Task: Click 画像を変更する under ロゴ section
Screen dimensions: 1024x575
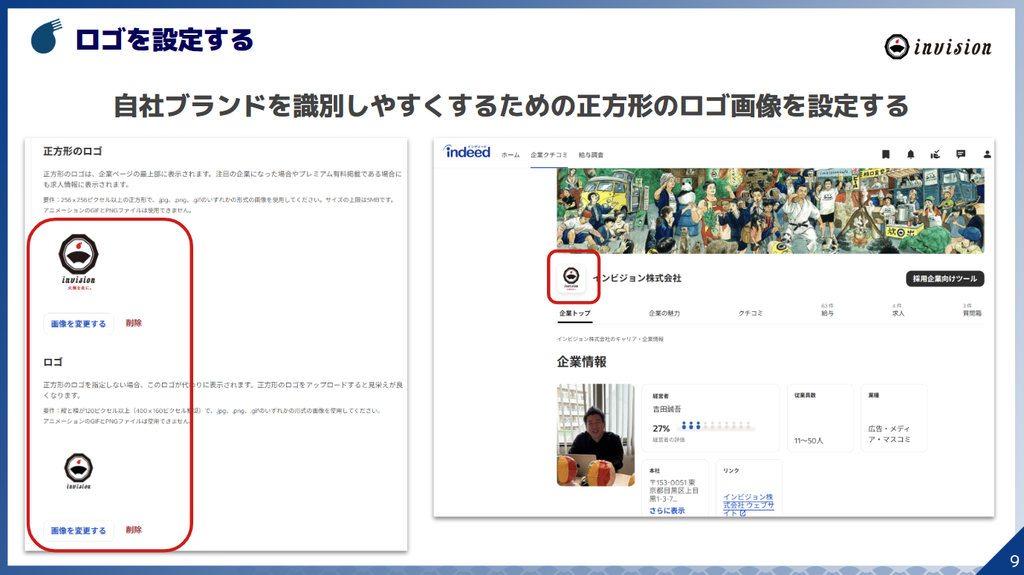Action: pyautogui.click(x=78, y=531)
